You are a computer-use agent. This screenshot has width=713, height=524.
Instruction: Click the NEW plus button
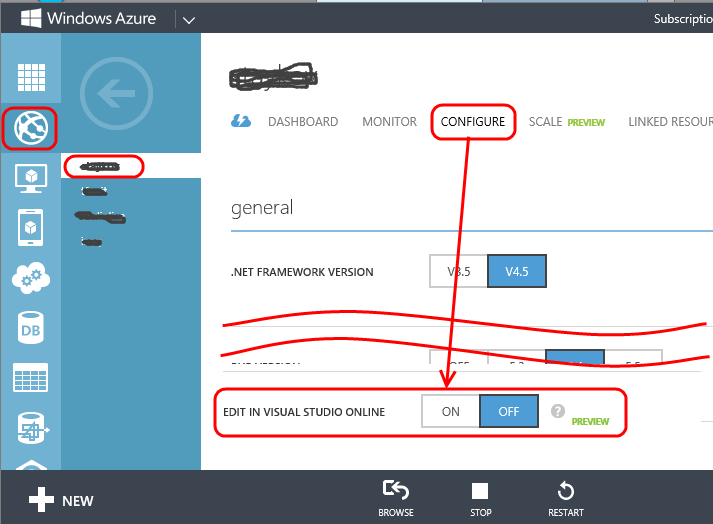coord(61,500)
